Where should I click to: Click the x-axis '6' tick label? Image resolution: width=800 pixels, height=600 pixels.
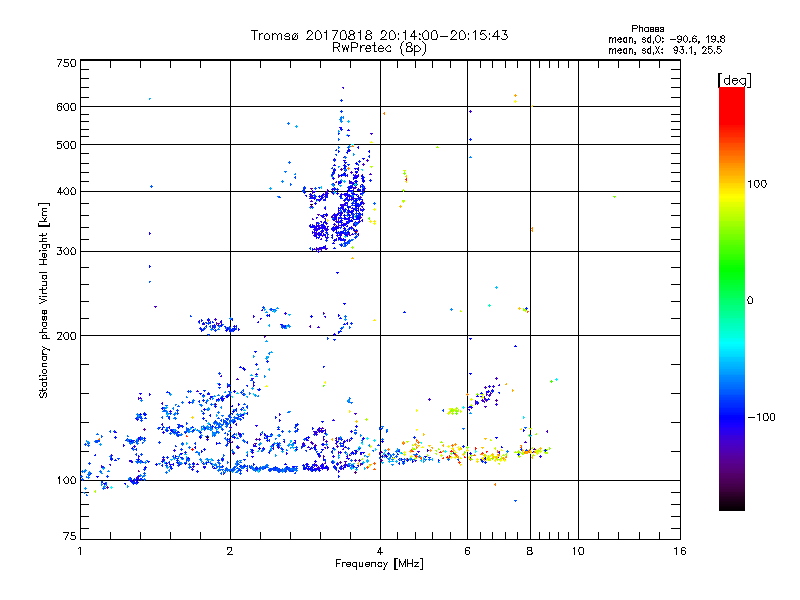(x=467, y=551)
